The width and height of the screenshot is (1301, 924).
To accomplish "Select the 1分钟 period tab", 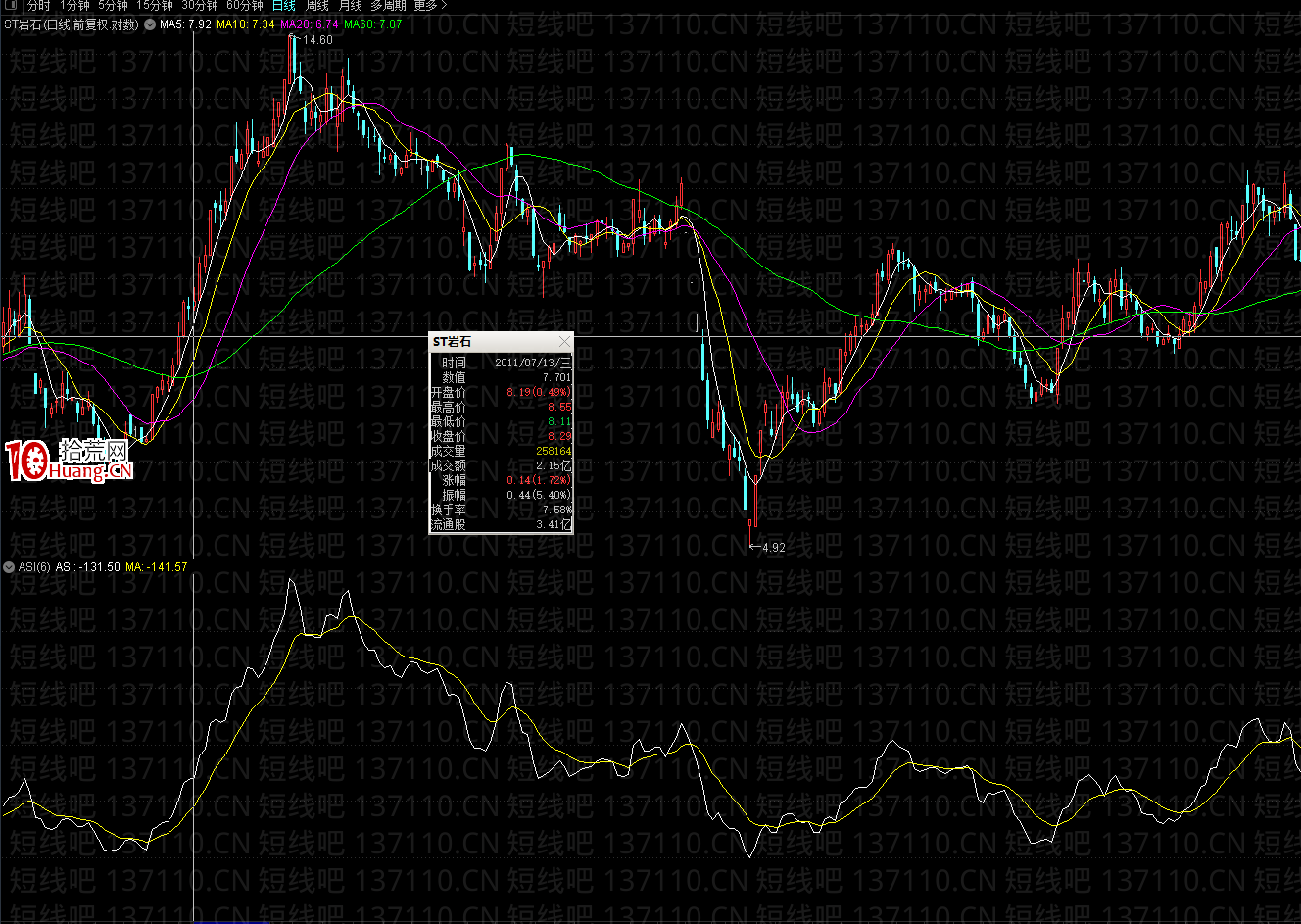I will pos(74,6).
